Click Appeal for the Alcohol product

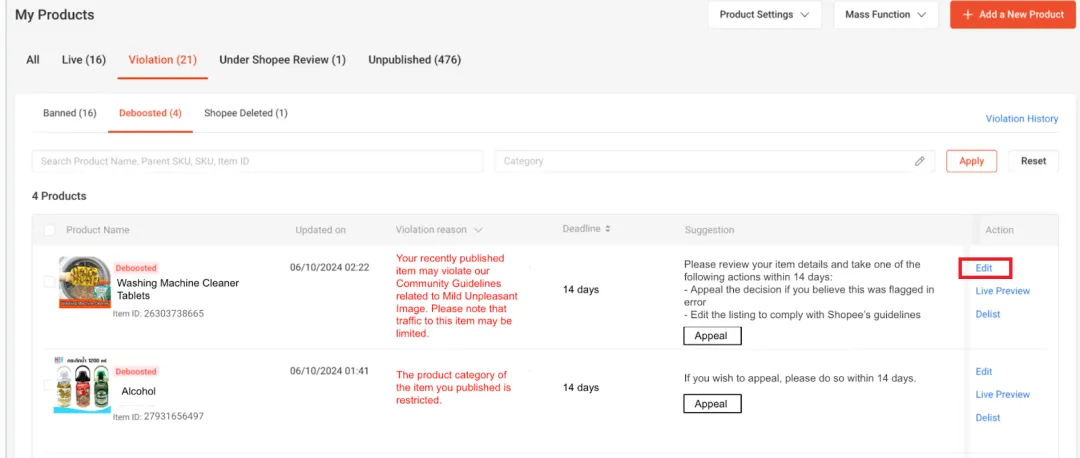(x=711, y=404)
